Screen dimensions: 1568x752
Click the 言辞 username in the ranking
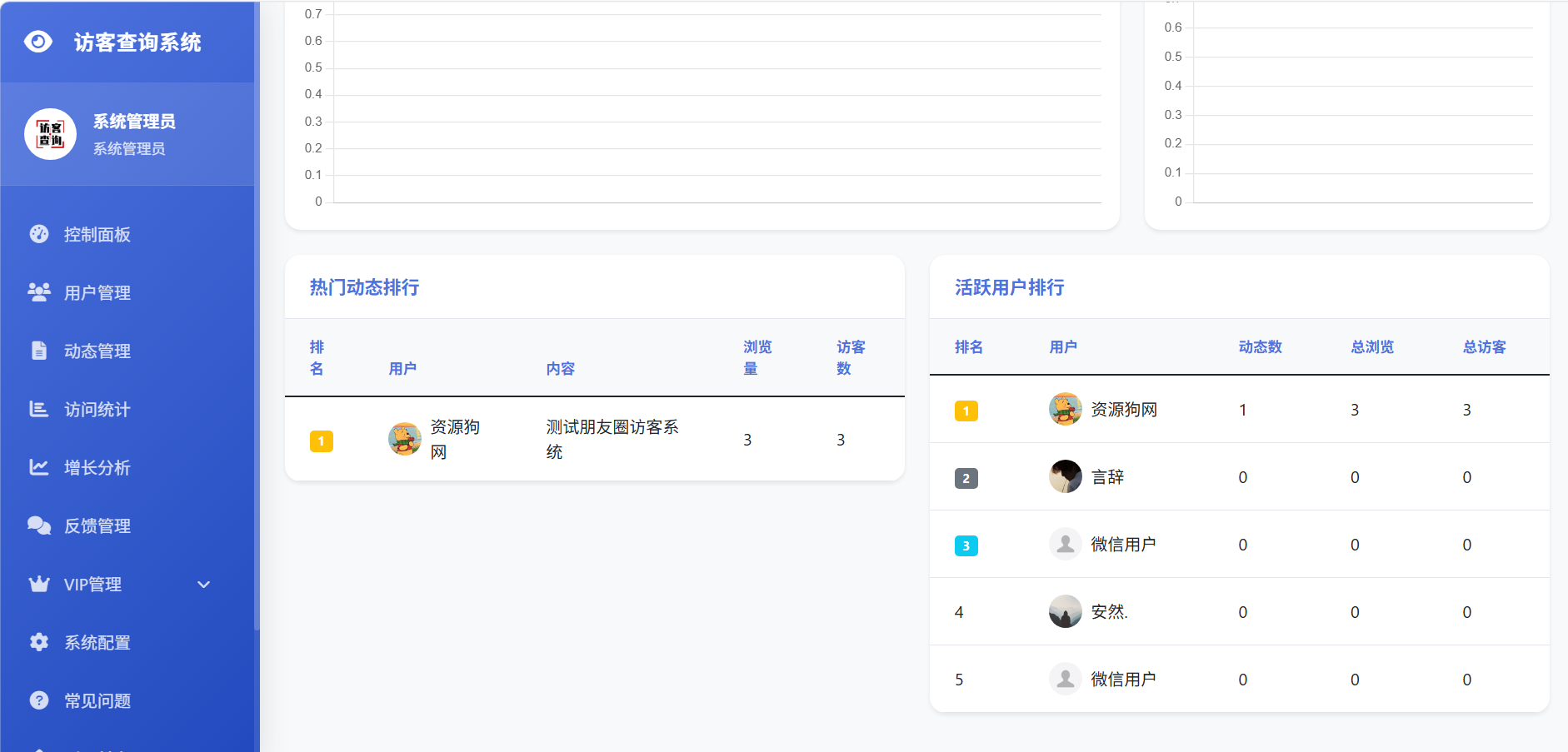click(x=1107, y=477)
